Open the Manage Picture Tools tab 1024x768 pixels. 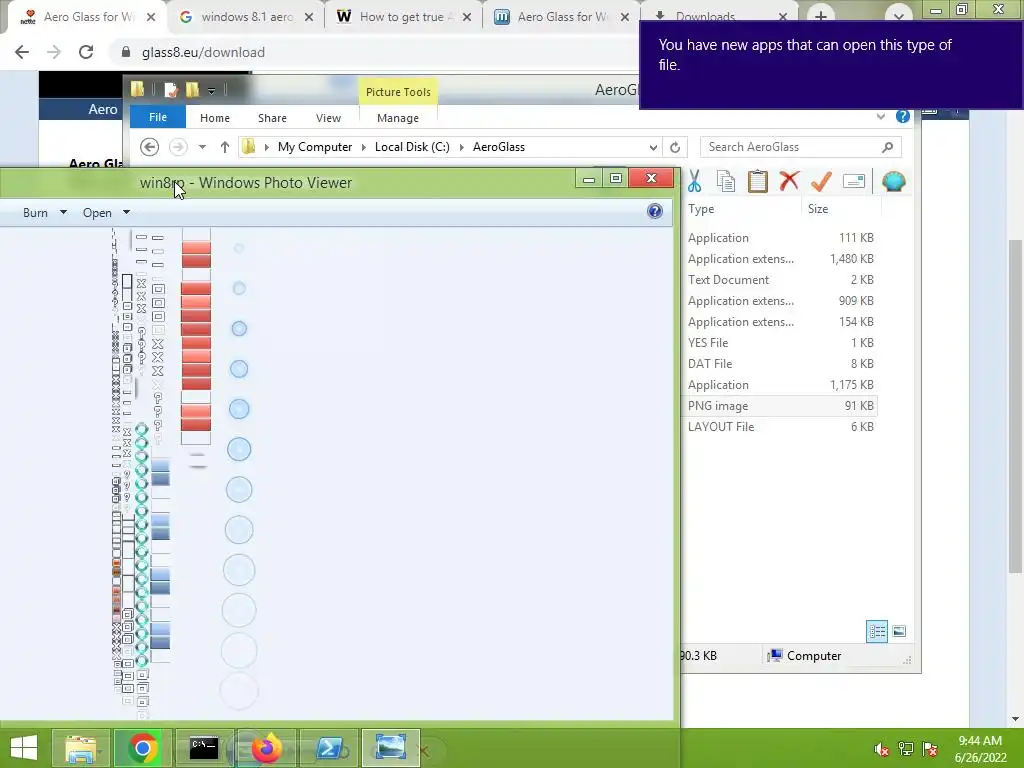tap(398, 118)
